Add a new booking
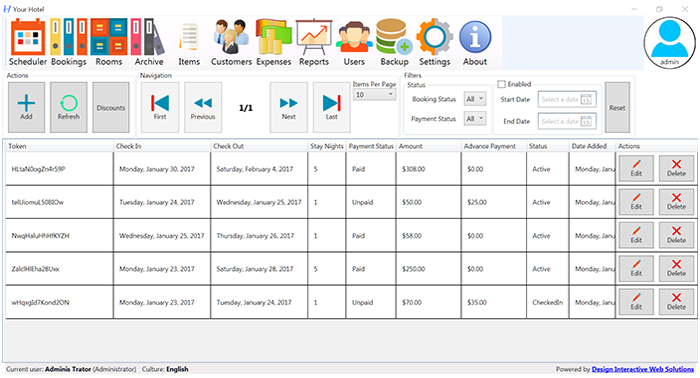Screen dimensions: 700x378 click(x=26, y=107)
